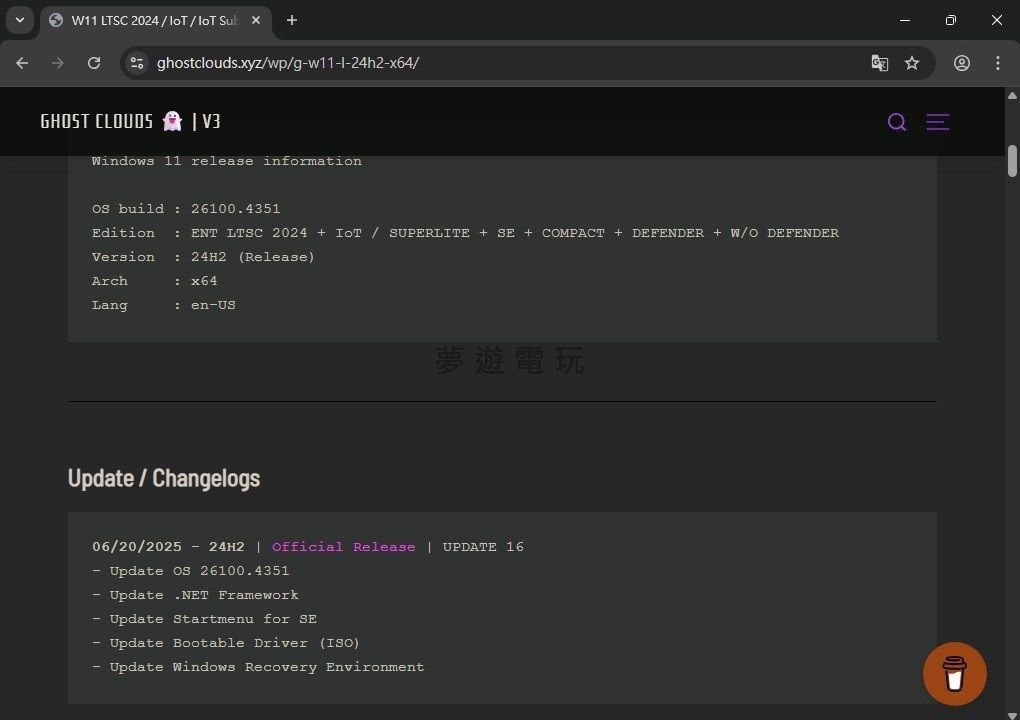
Task: Reload the current page
Action: click(94, 63)
